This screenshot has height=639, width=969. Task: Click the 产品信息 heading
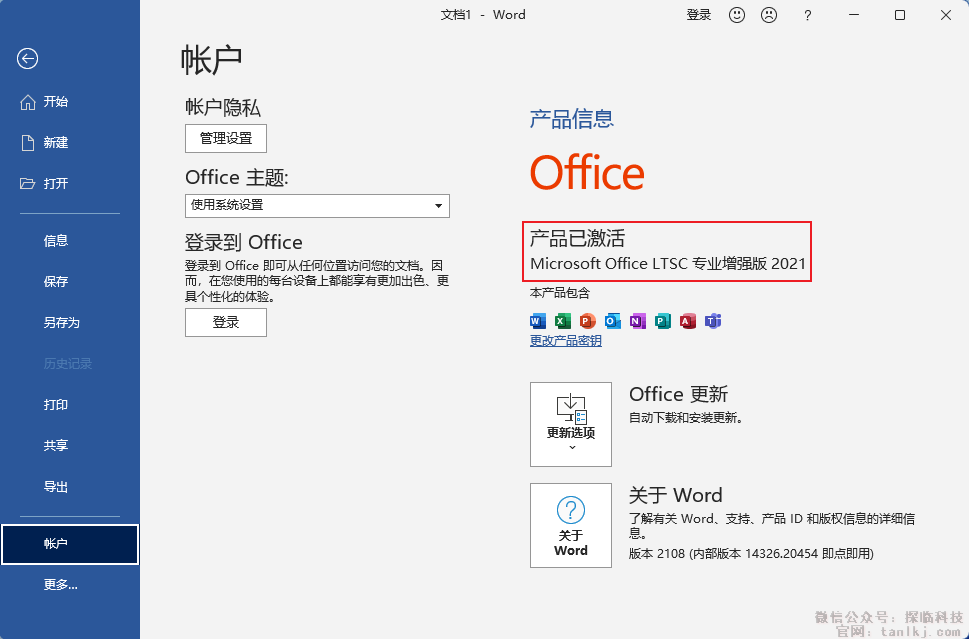(572, 119)
